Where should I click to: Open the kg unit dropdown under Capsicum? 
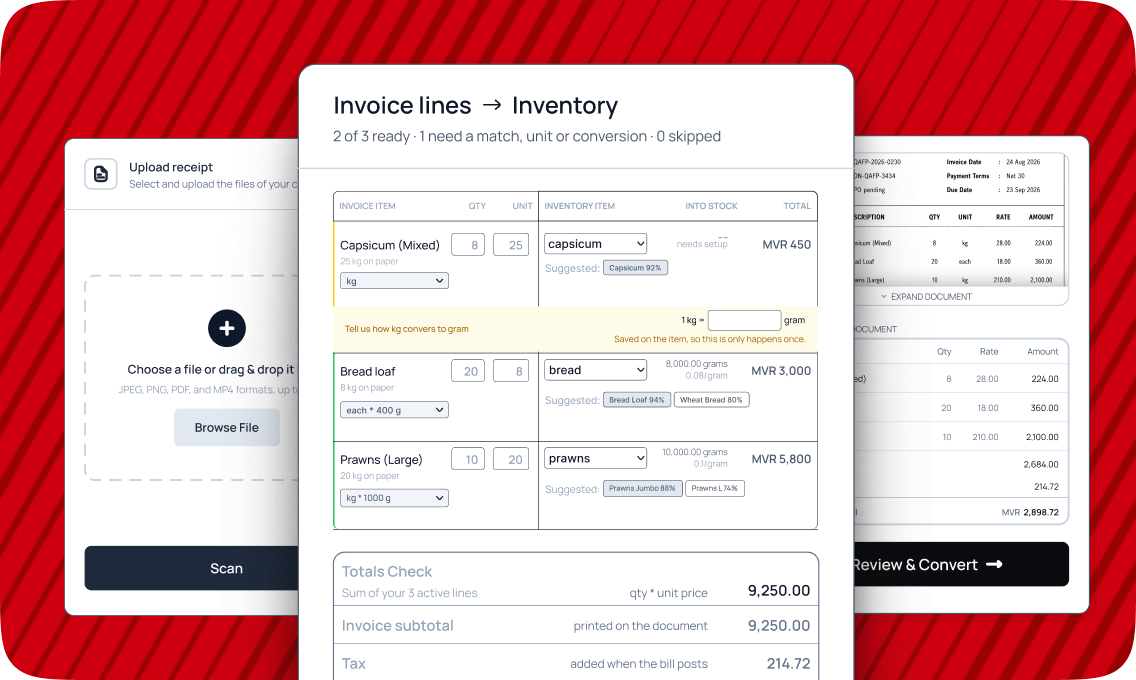tap(394, 281)
